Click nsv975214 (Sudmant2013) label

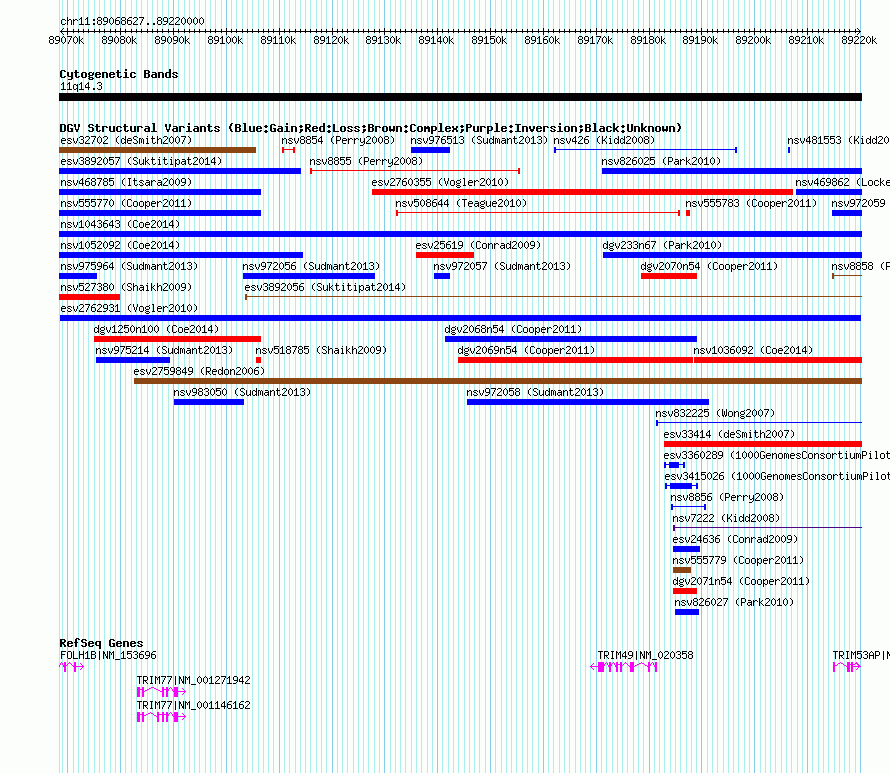(x=164, y=350)
